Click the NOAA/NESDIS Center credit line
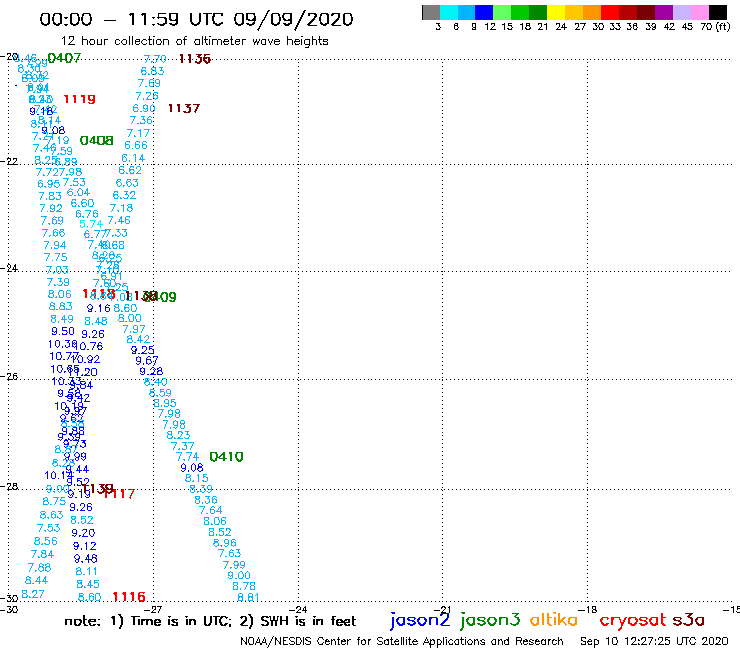Viewport: 740px width, 650px height. tap(402, 642)
